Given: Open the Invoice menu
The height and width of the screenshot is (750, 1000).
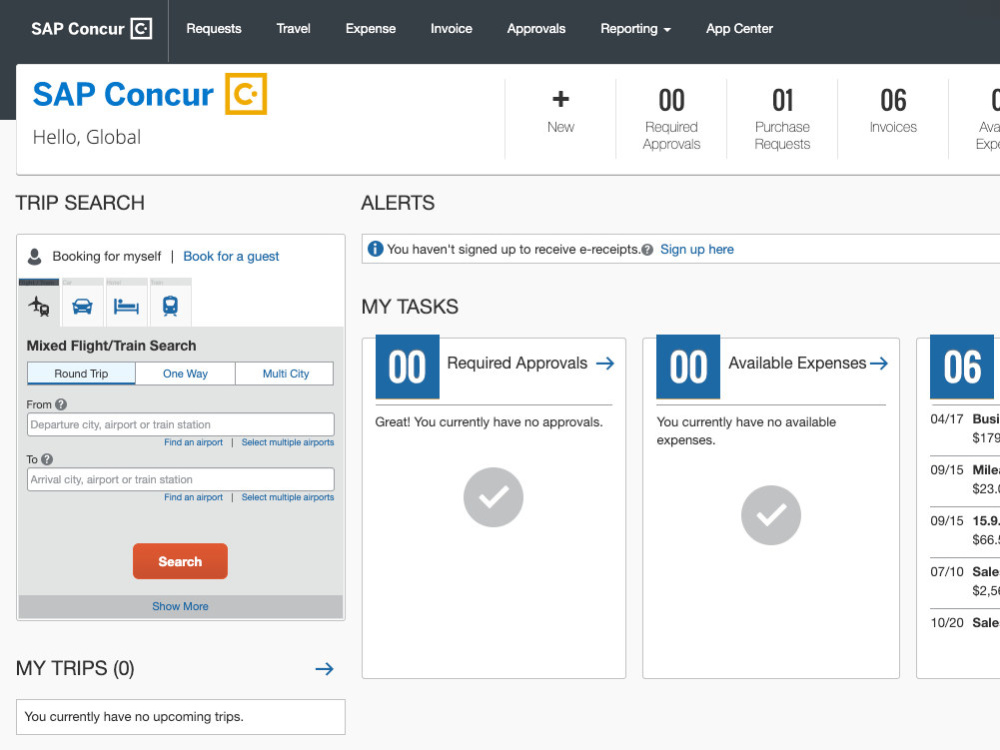Looking at the screenshot, I should (452, 29).
